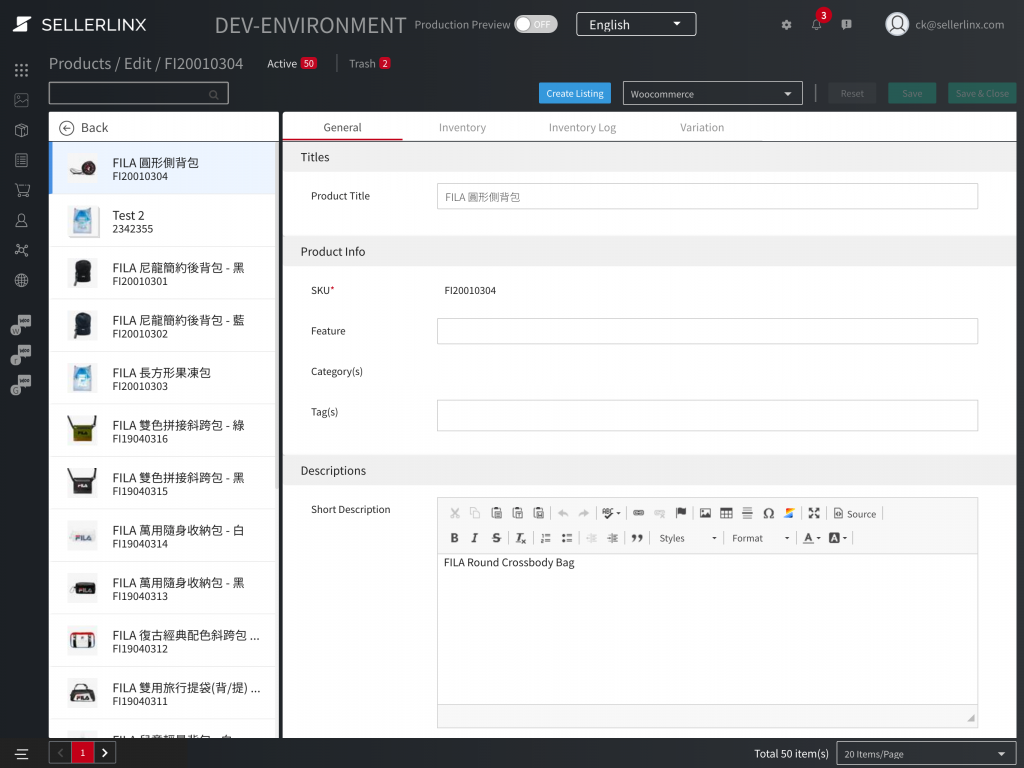The width and height of the screenshot is (1024, 768).
Task: Open the English language dropdown
Action: click(x=636, y=25)
